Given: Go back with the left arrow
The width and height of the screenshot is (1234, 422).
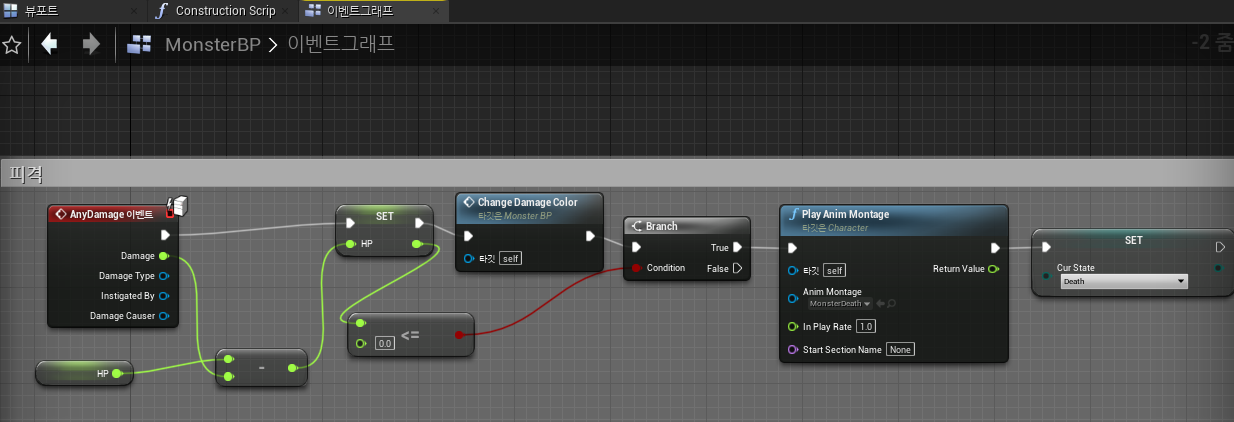Looking at the screenshot, I should pyautogui.click(x=49, y=44).
